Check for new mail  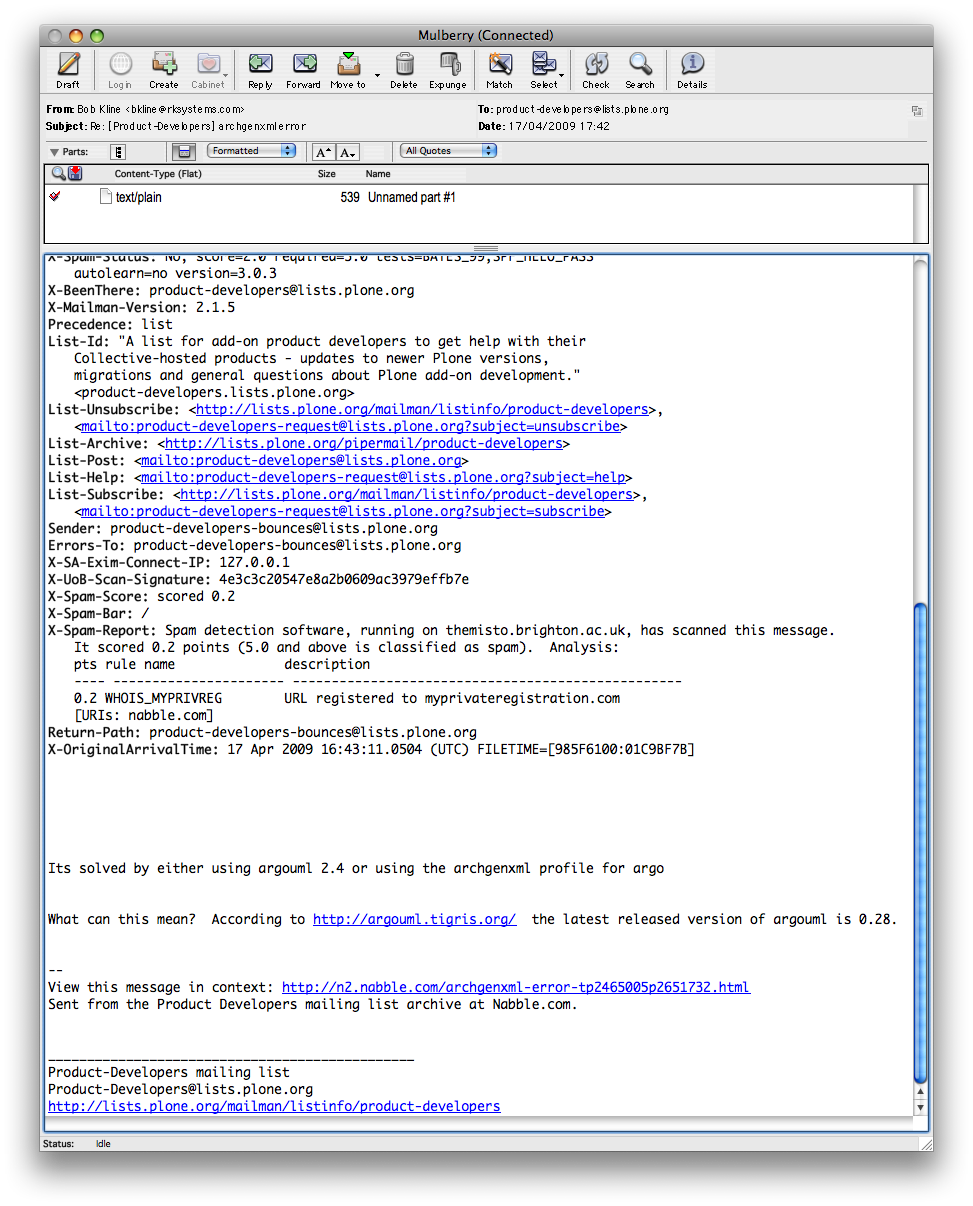(596, 69)
